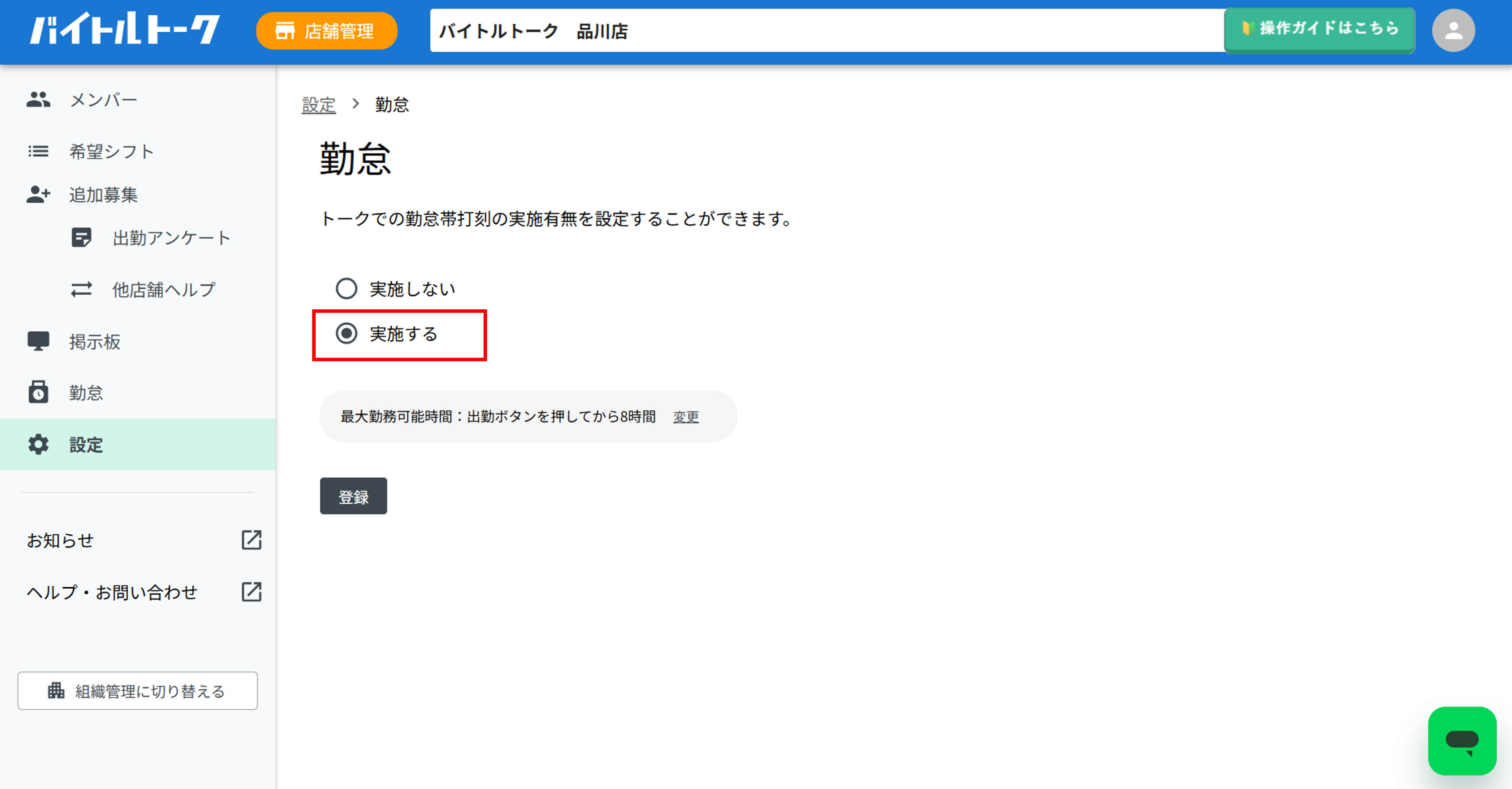Click the 実施する label text
Screen dimensions: 1512x789
(403, 333)
